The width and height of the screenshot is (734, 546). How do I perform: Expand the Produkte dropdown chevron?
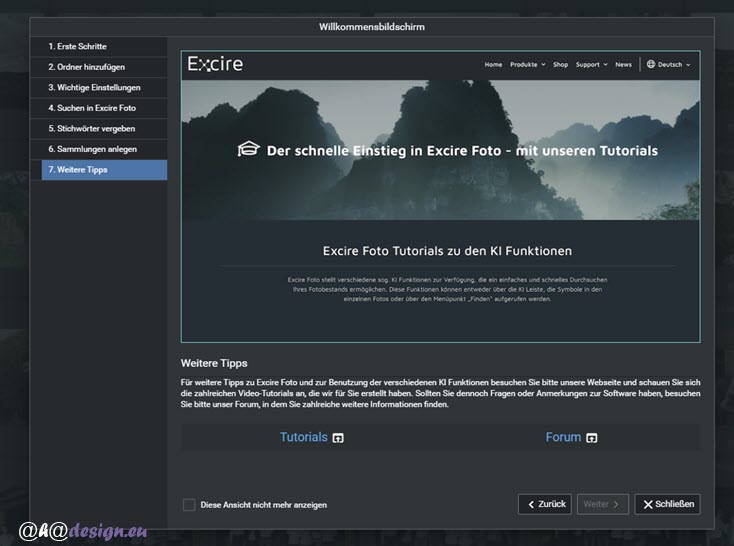click(543, 65)
